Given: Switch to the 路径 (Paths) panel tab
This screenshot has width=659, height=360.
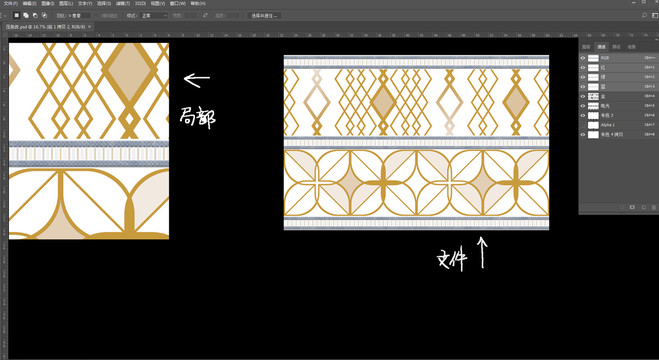Looking at the screenshot, I should pos(616,47).
